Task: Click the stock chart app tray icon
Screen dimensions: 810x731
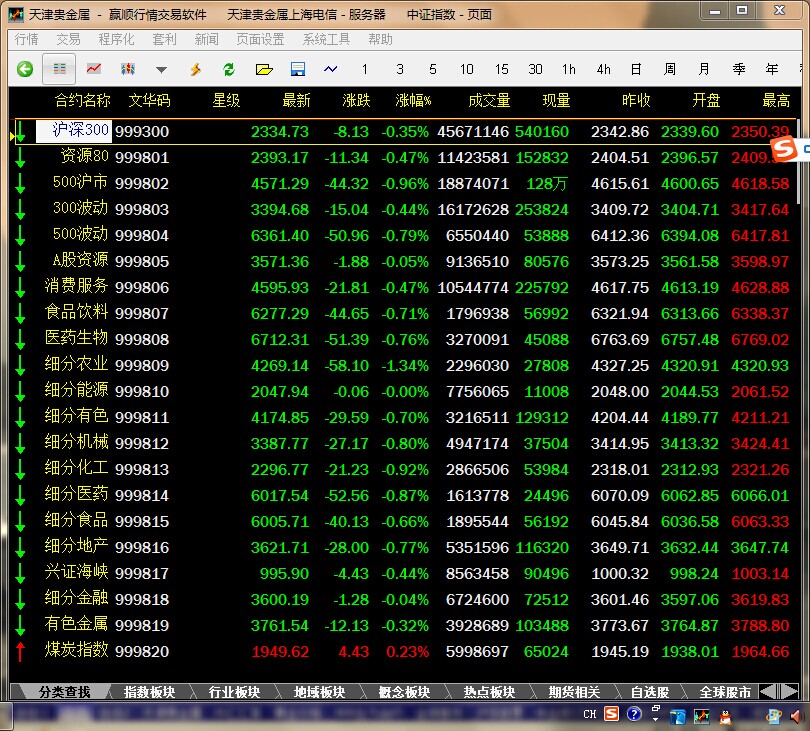Action: 702,717
